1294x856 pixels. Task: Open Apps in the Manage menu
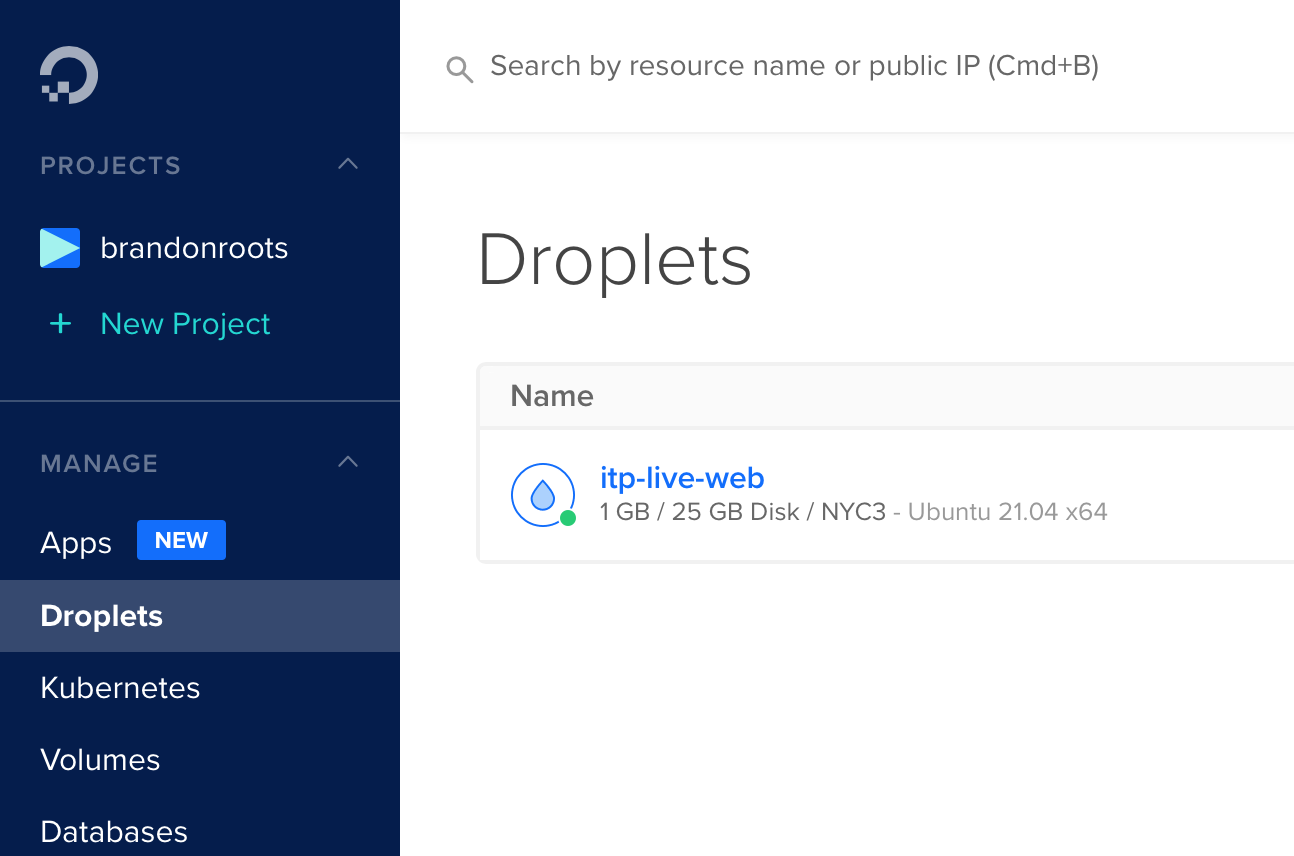(76, 543)
